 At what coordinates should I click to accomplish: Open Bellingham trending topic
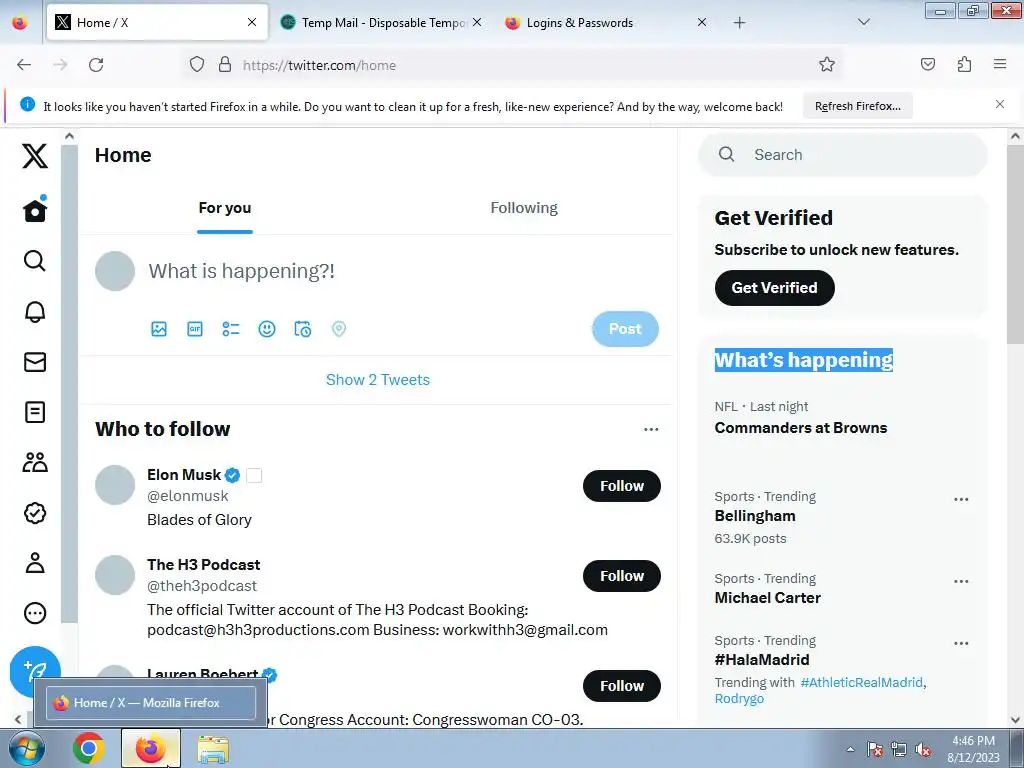755,516
